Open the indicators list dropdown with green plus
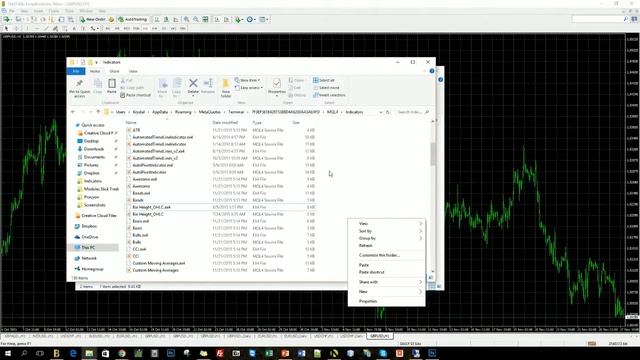Viewport: 640px width, 360px height. coord(239,19)
